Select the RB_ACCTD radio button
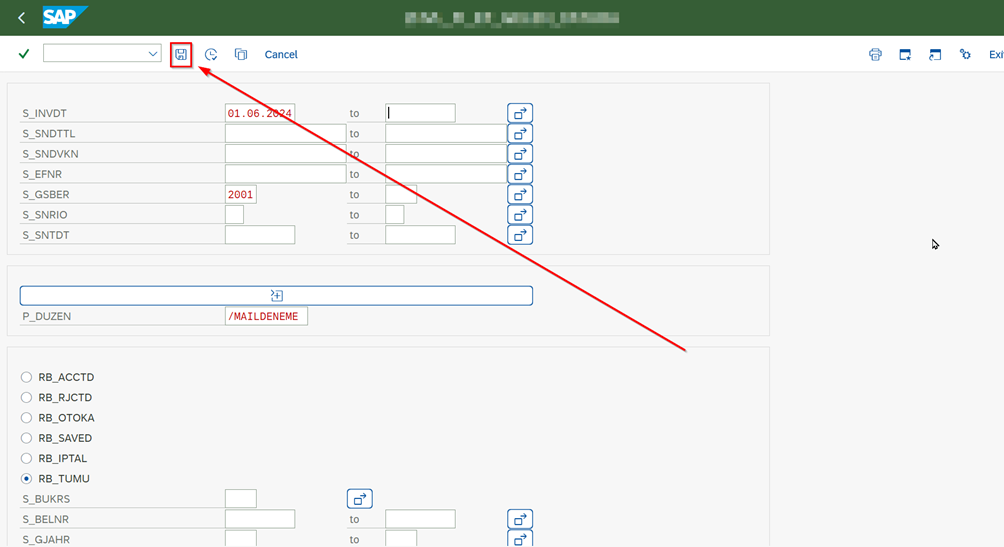Viewport: 1004px width, 547px height. (x=27, y=377)
